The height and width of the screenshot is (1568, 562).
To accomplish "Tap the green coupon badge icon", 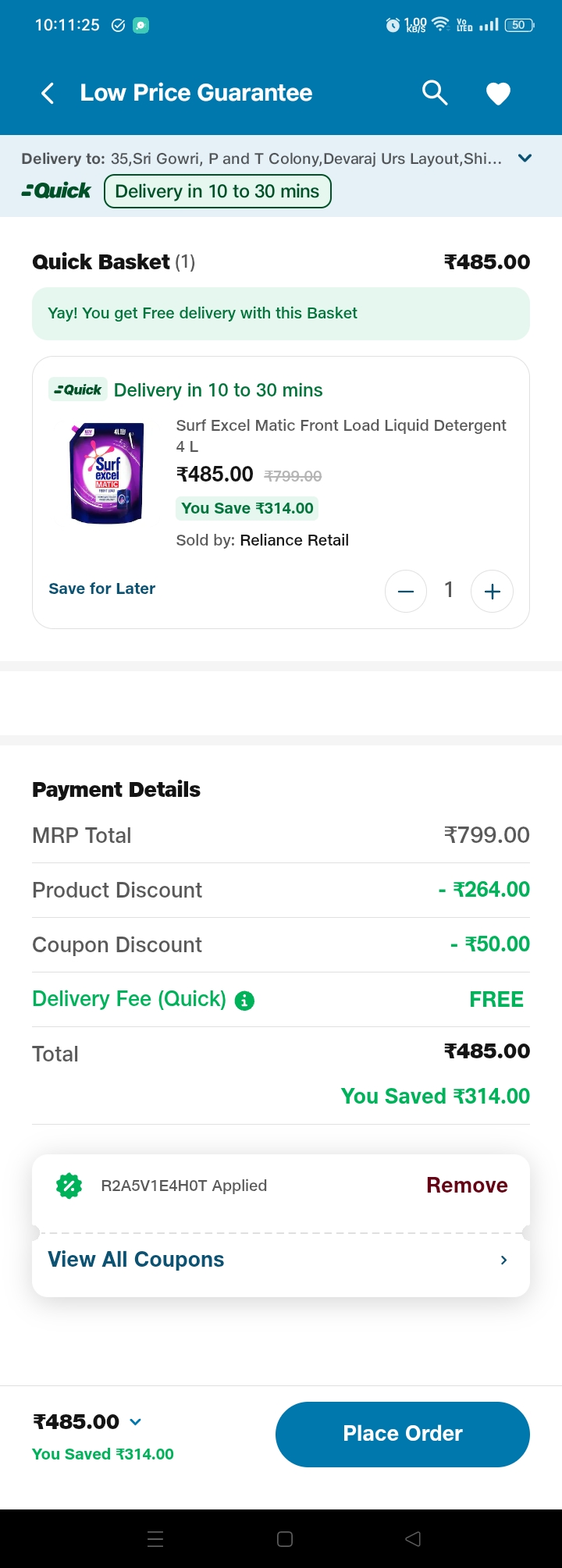I will [69, 1186].
